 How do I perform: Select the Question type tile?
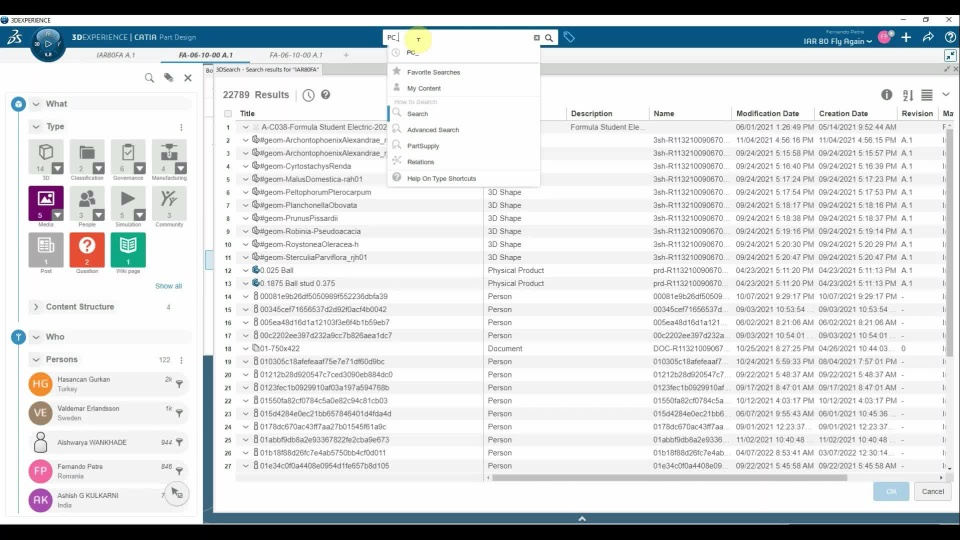tap(87, 250)
